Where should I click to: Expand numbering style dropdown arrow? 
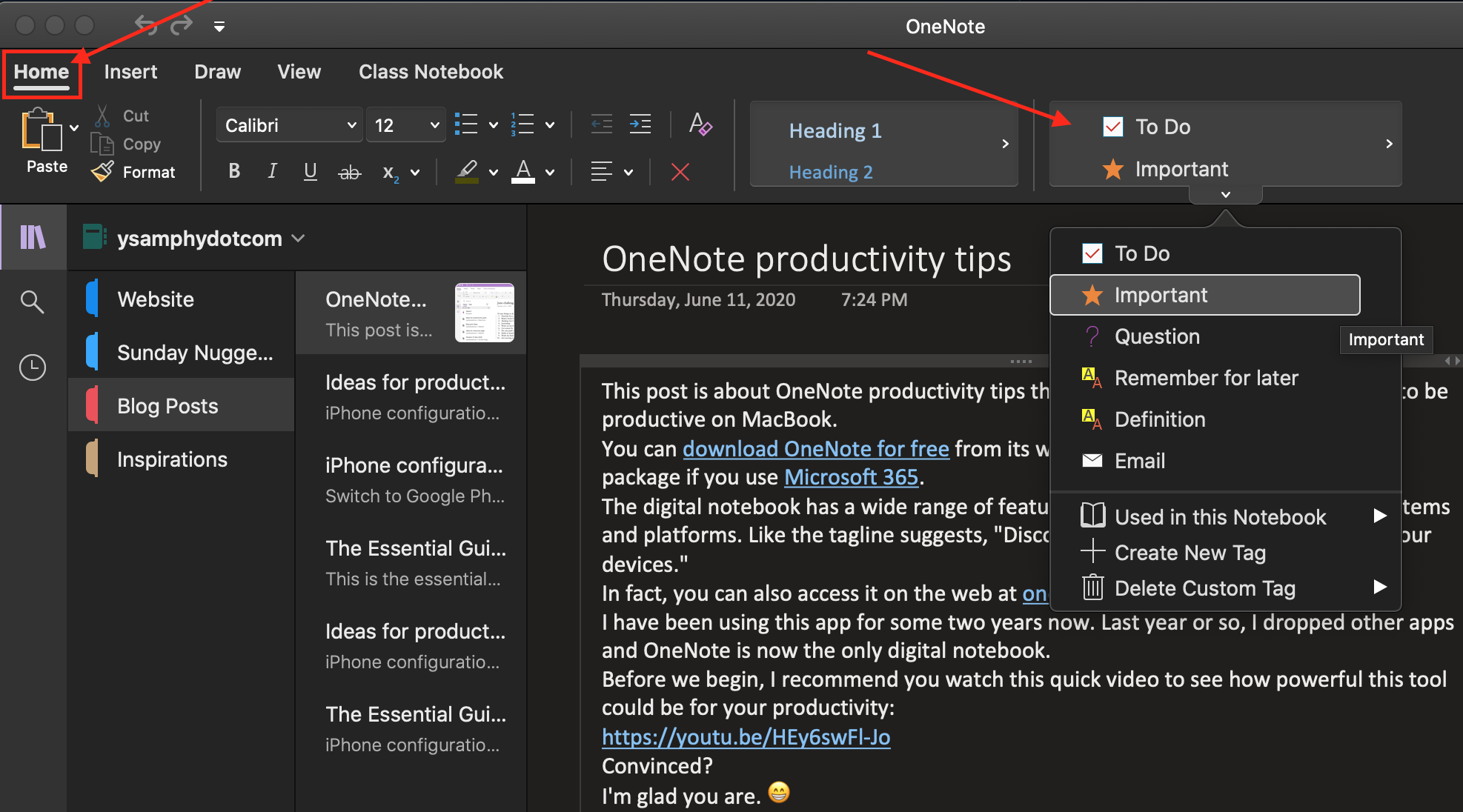pyautogui.click(x=550, y=125)
